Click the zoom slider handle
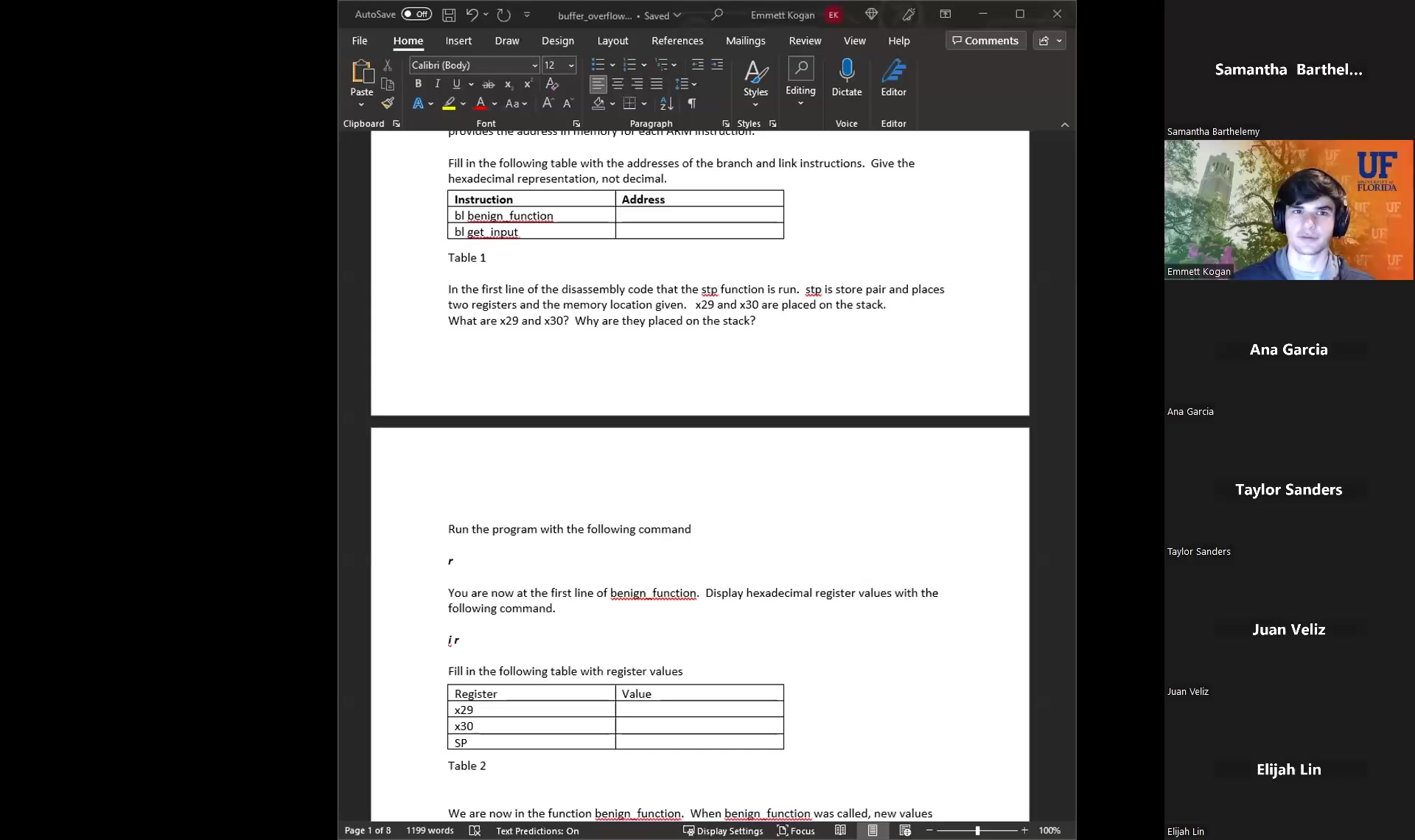The image size is (1415, 840). [x=977, y=830]
